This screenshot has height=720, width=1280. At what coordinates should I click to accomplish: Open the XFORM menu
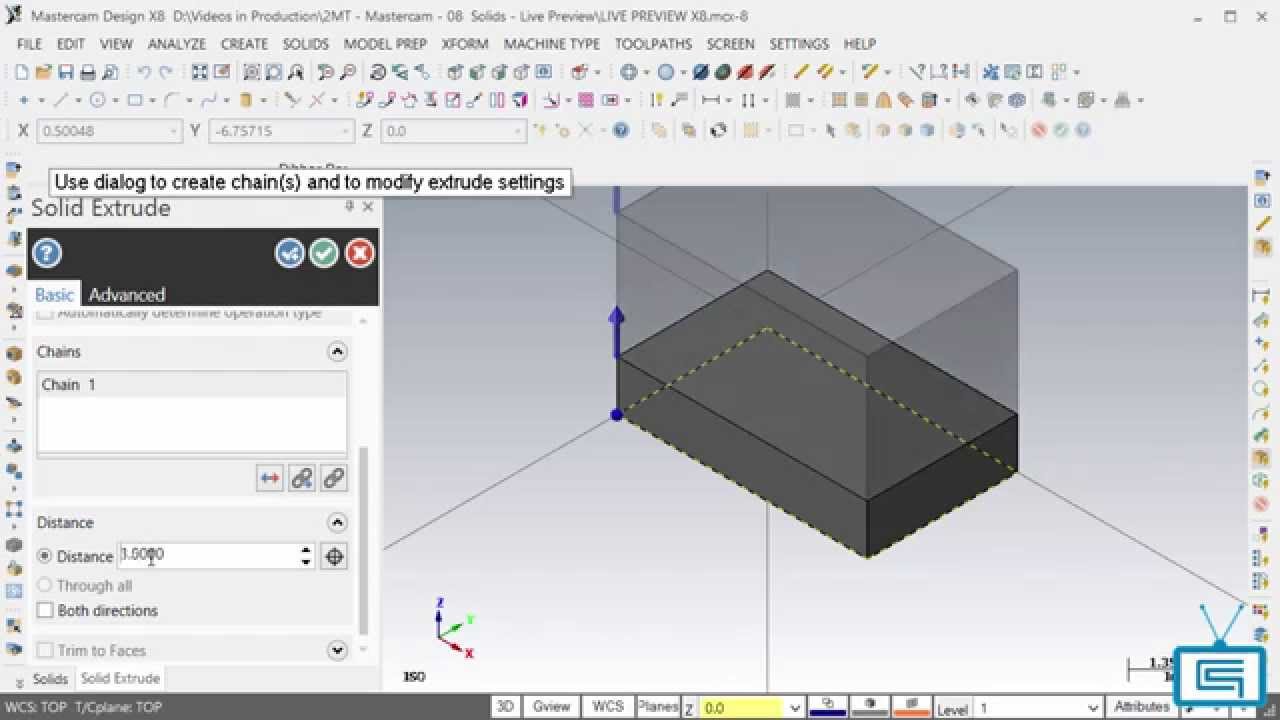point(465,44)
